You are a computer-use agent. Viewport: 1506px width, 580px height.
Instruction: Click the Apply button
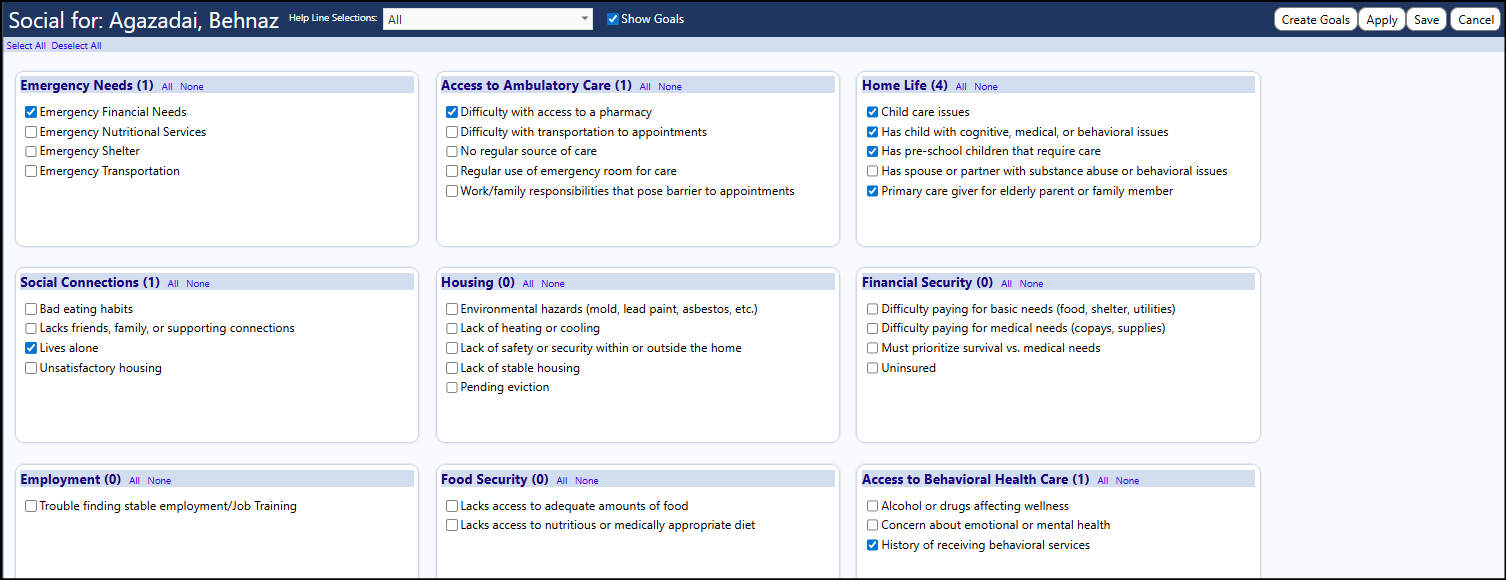[x=1382, y=19]
